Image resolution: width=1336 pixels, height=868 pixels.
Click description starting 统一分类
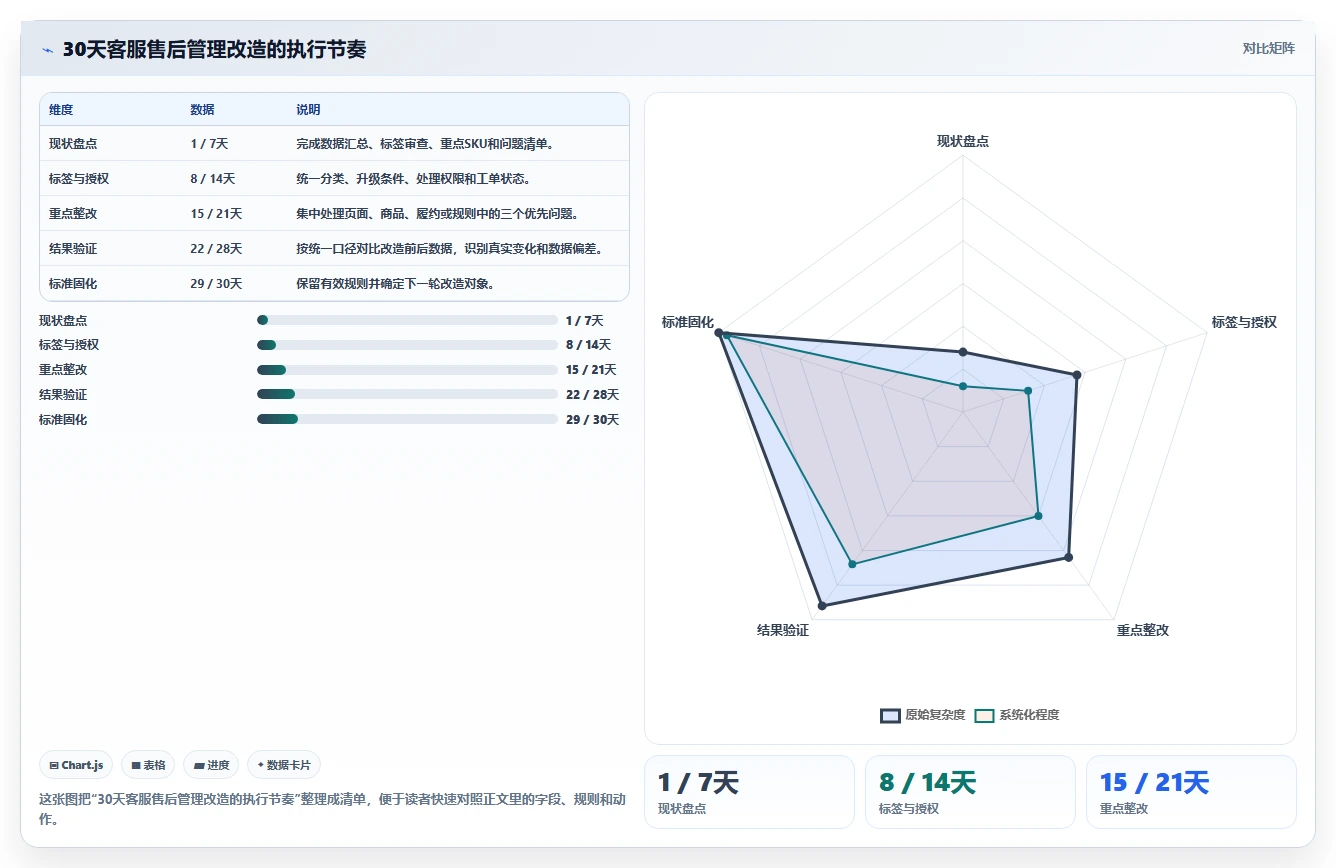[x=413, y=179]
